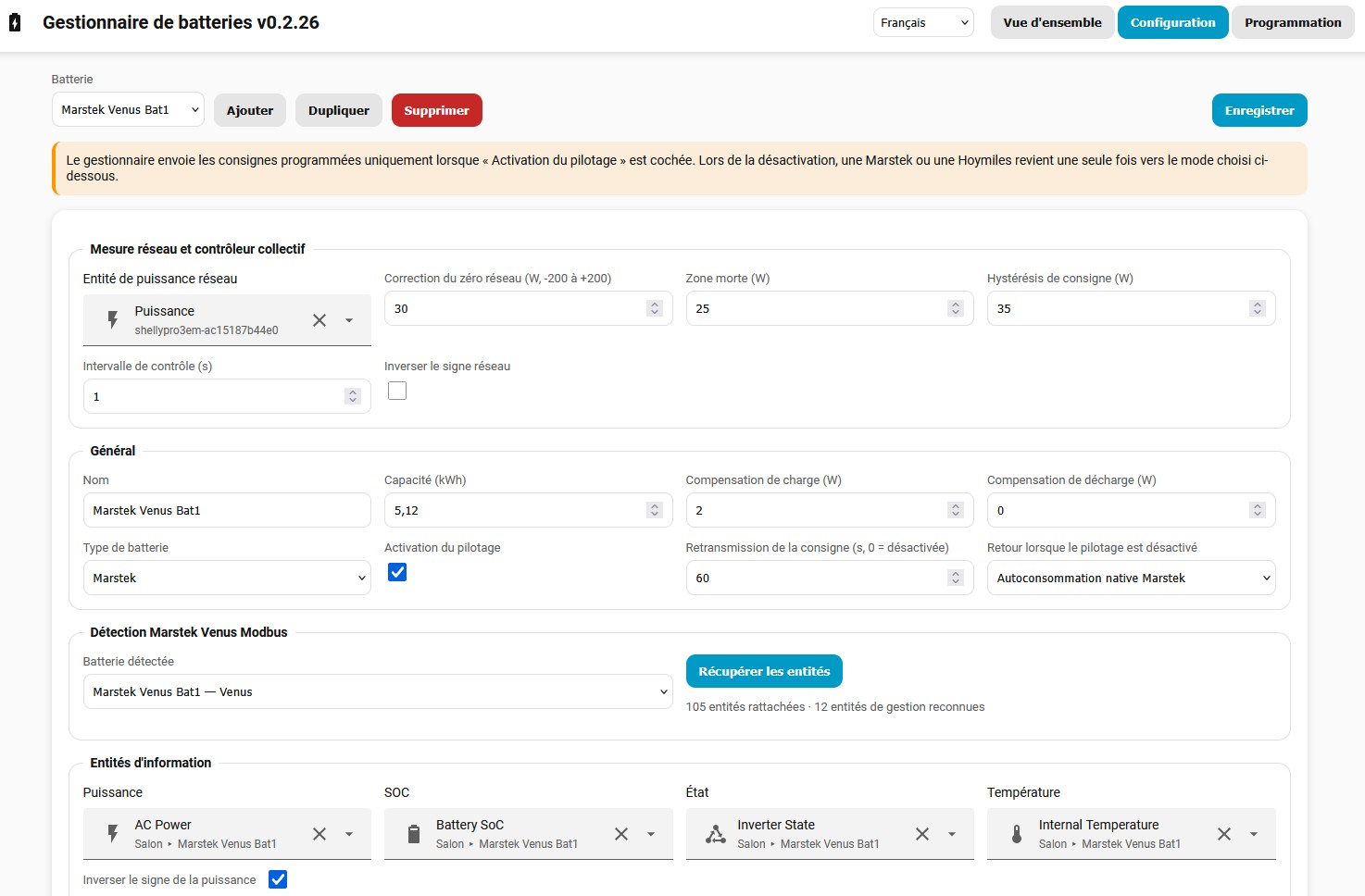Clear the Inverter State entity
The image size is (1365, 896).
click(x=922, y=834)
